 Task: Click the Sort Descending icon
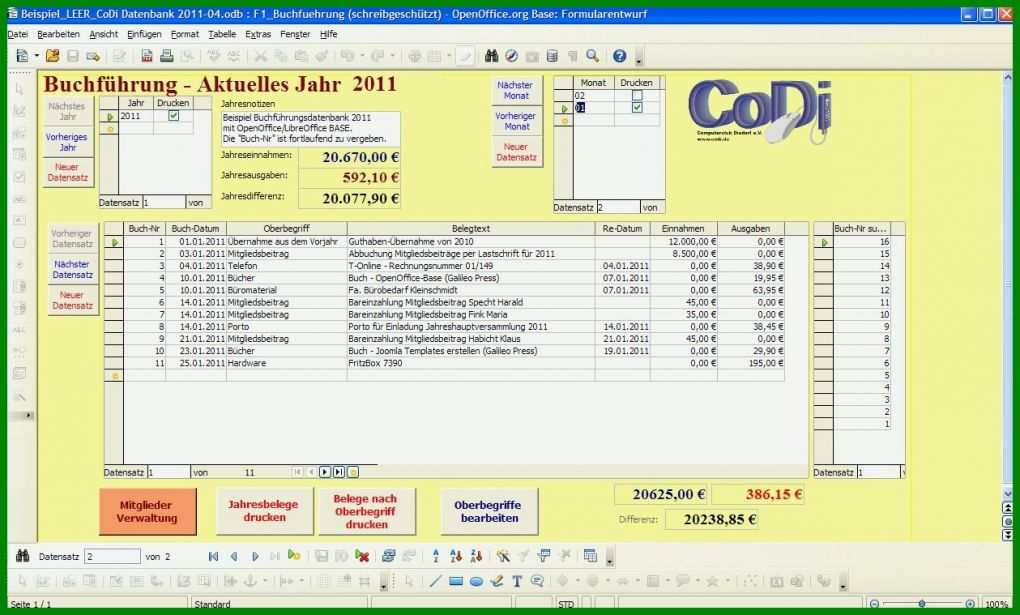coord(476,556)
